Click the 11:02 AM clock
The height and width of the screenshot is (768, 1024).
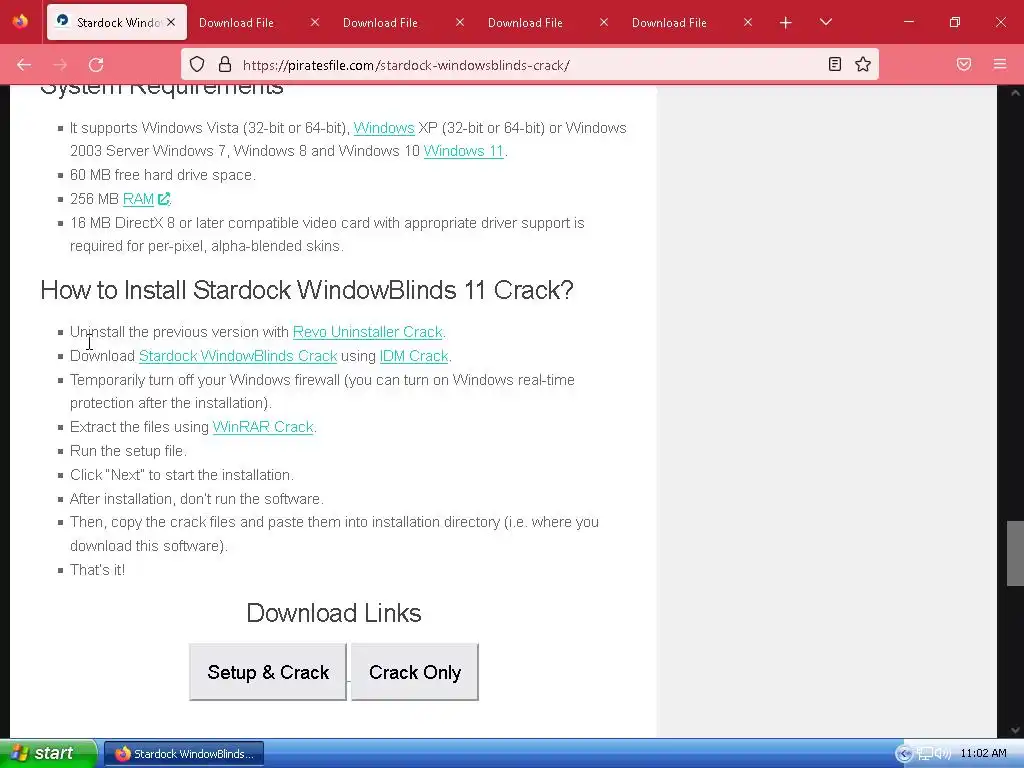[x=983, y=753]
